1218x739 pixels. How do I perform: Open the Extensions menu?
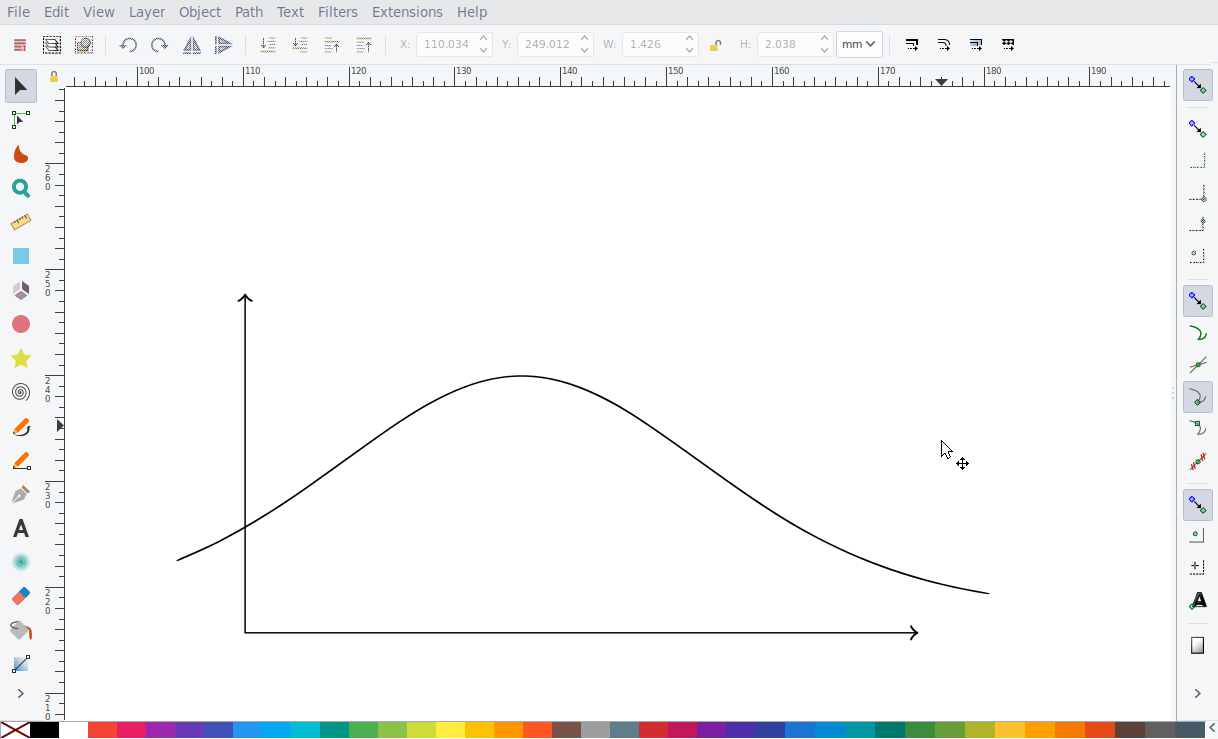coord(407,12)
